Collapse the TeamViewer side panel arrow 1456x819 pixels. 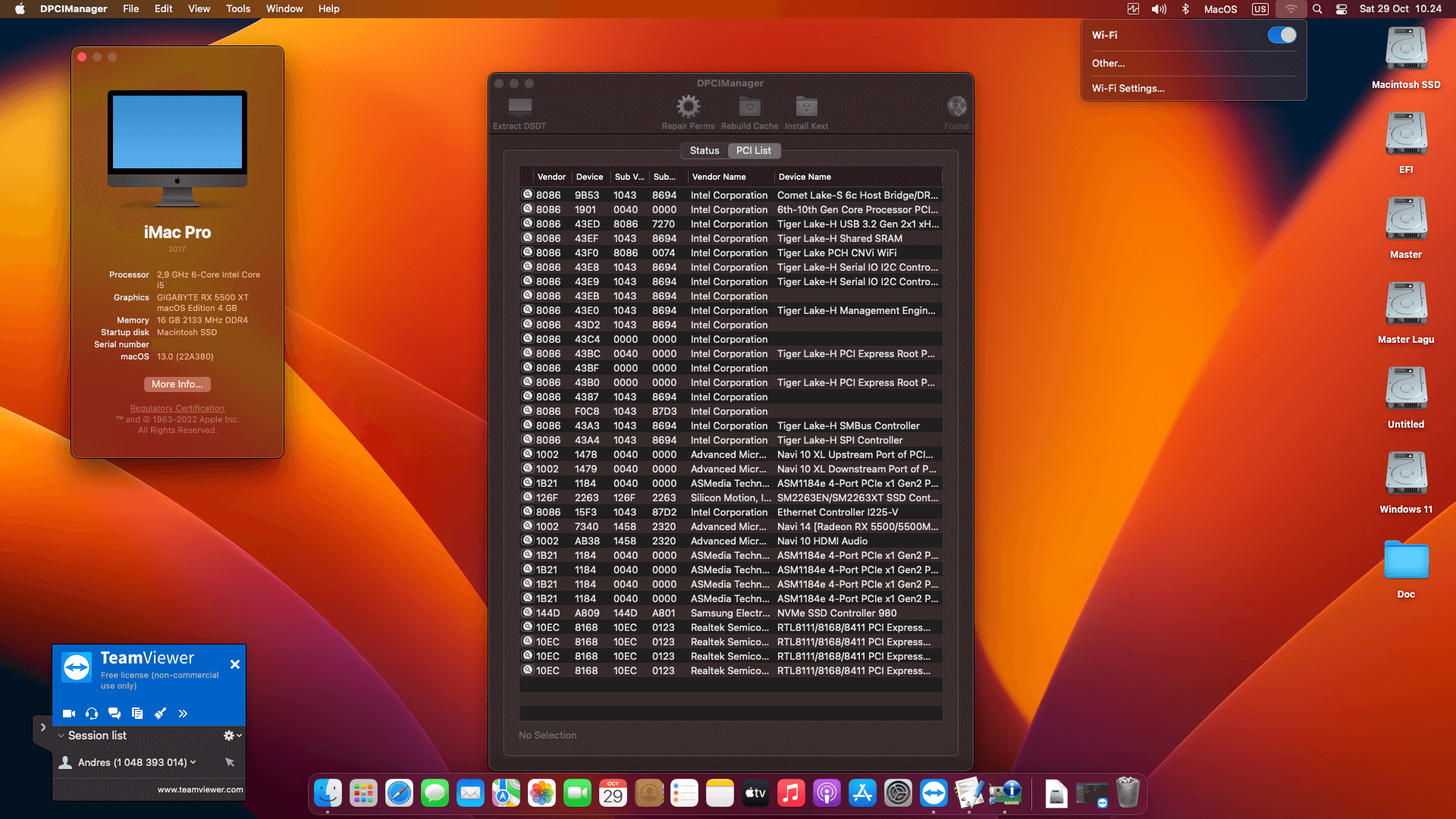[x=42, y=727]
